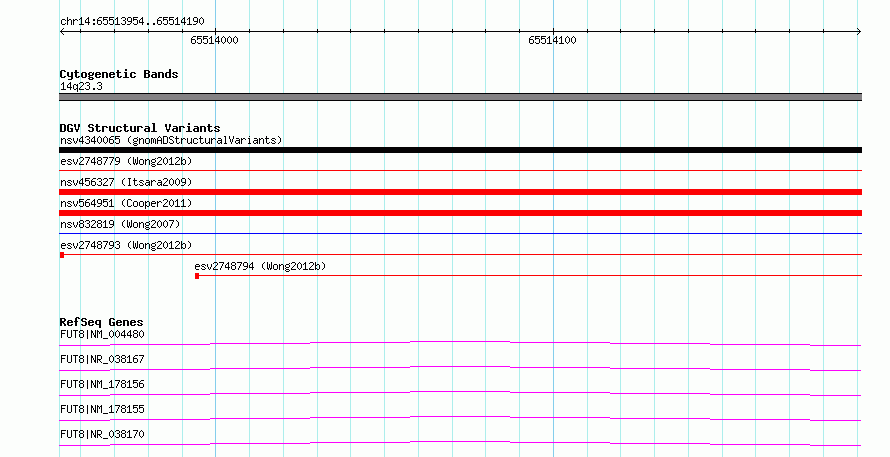This screenshot has width=890, height=457.
Task: Click the esv2748779 (Wong2012b) label
Action: pyautogui.click(x=126, y=161)
